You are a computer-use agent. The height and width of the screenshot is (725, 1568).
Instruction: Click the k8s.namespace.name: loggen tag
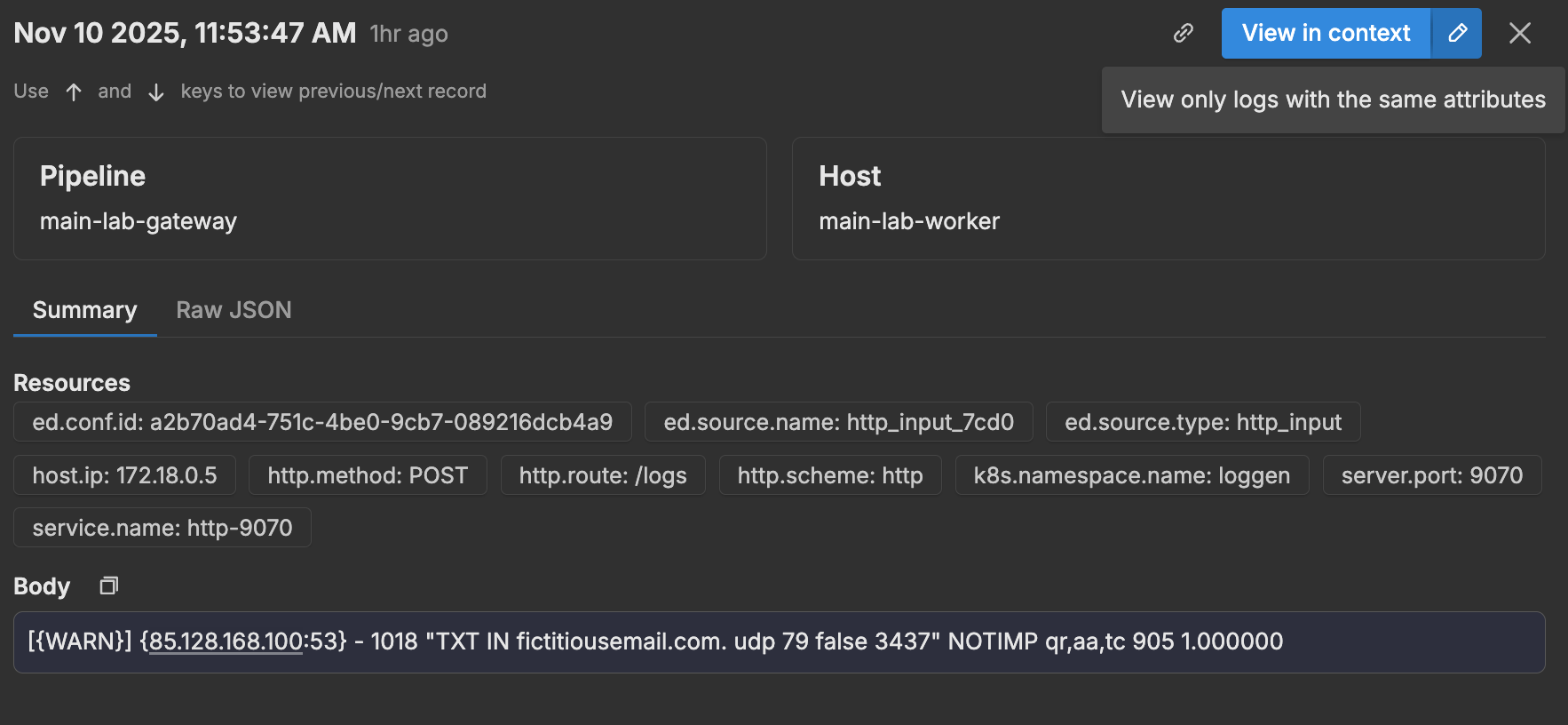tap(1132, 475)
